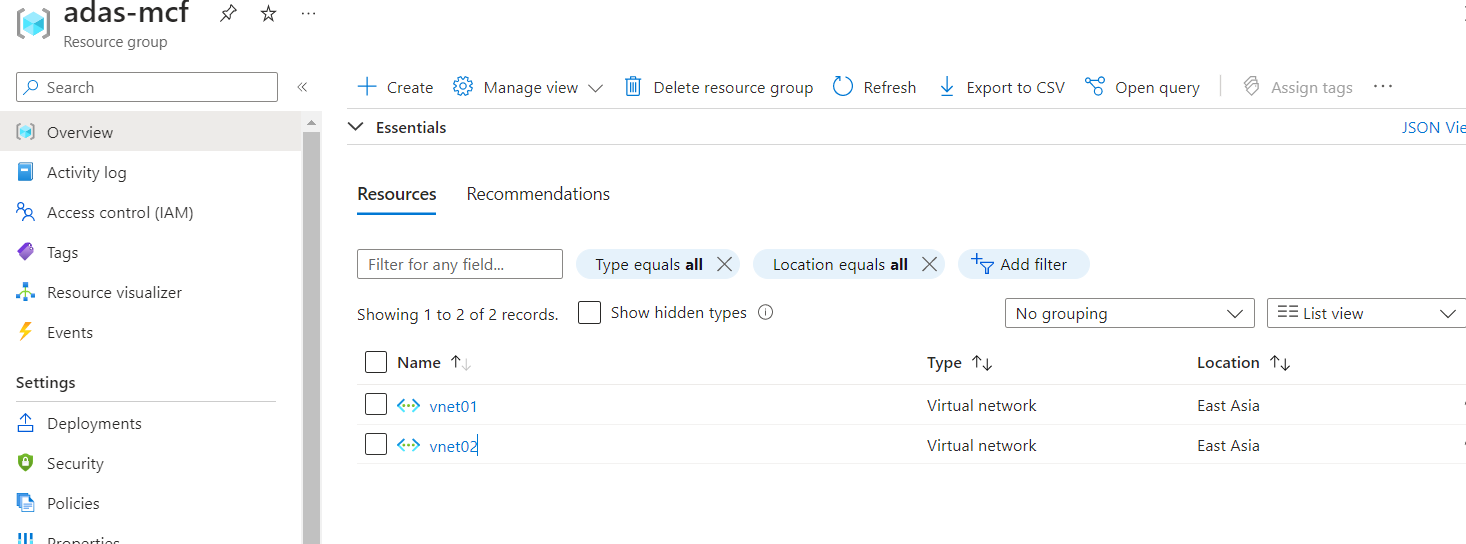Open the ellipsis menu next to title
Image resolution: width=1466 pixels, height=544 pixels.
click(x=308, y=14)
